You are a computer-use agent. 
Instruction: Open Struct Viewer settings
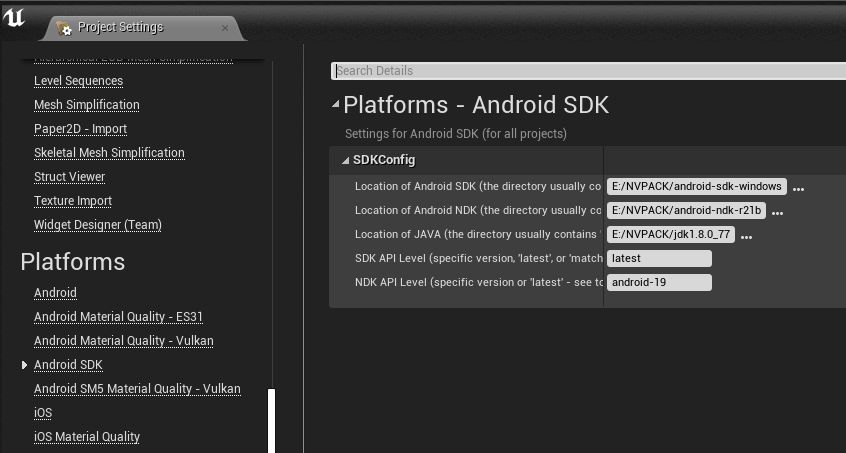[x=69, y=177]
